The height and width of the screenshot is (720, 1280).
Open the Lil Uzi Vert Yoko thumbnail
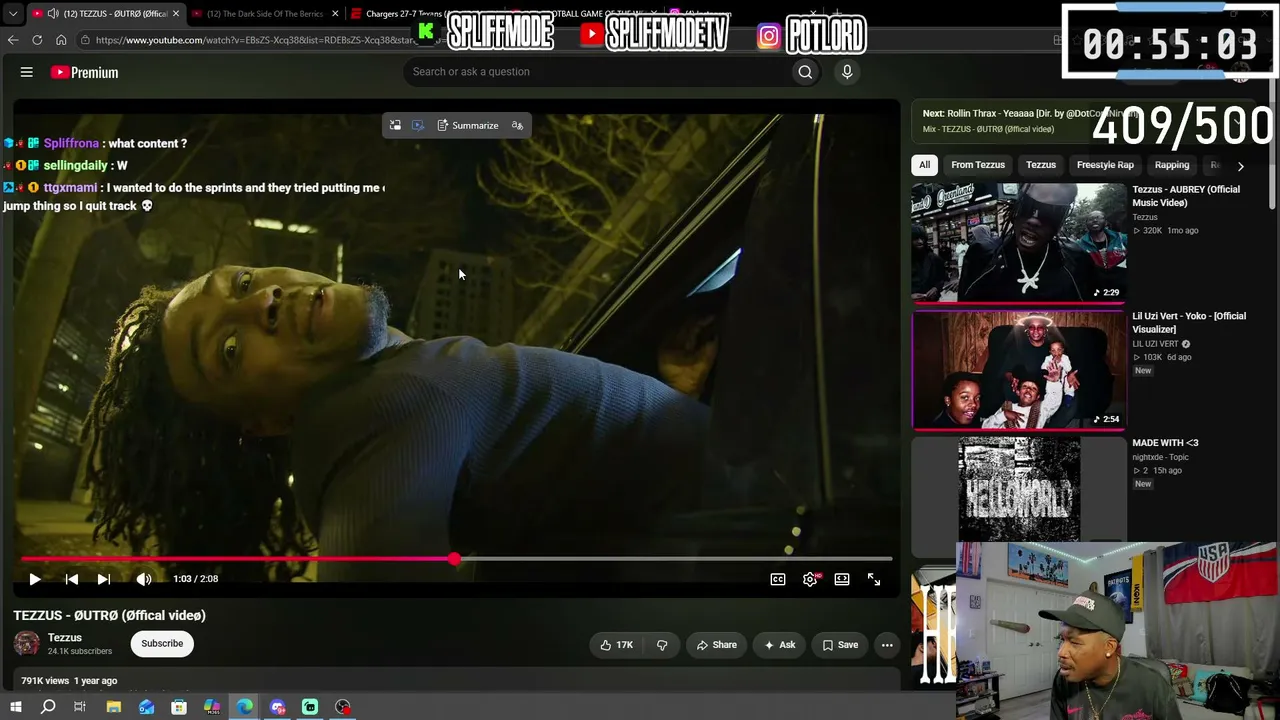tap(1019, 370)
